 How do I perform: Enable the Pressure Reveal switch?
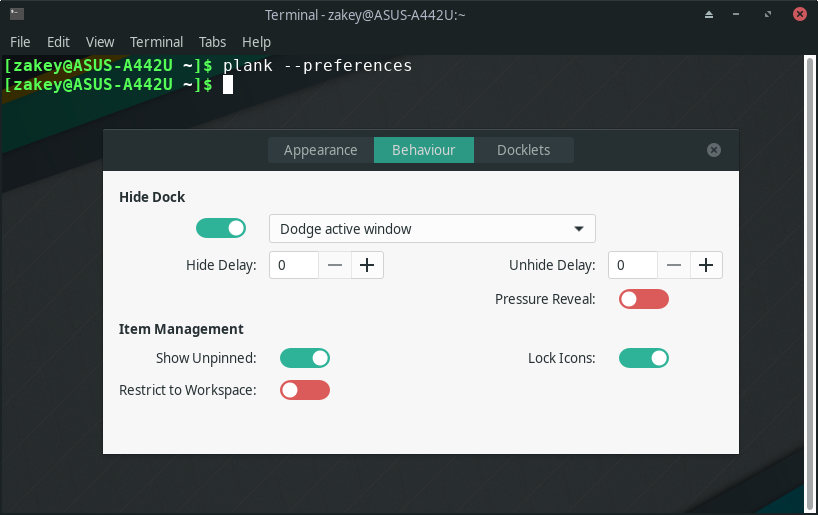point(644,299)
